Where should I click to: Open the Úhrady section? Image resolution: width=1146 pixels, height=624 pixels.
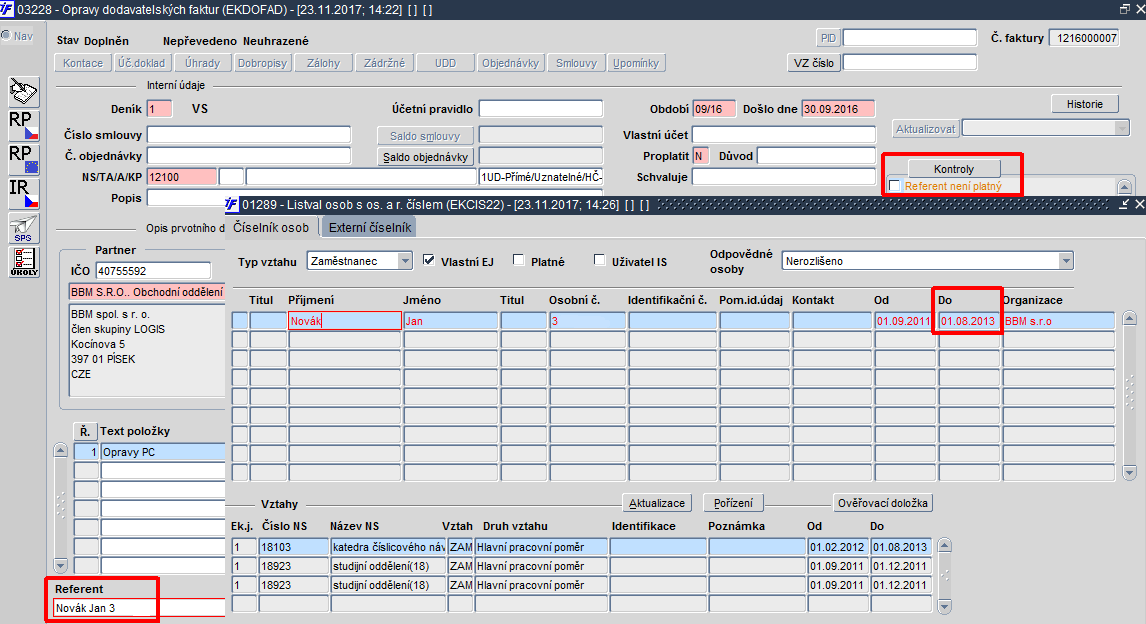pos(202,63)
